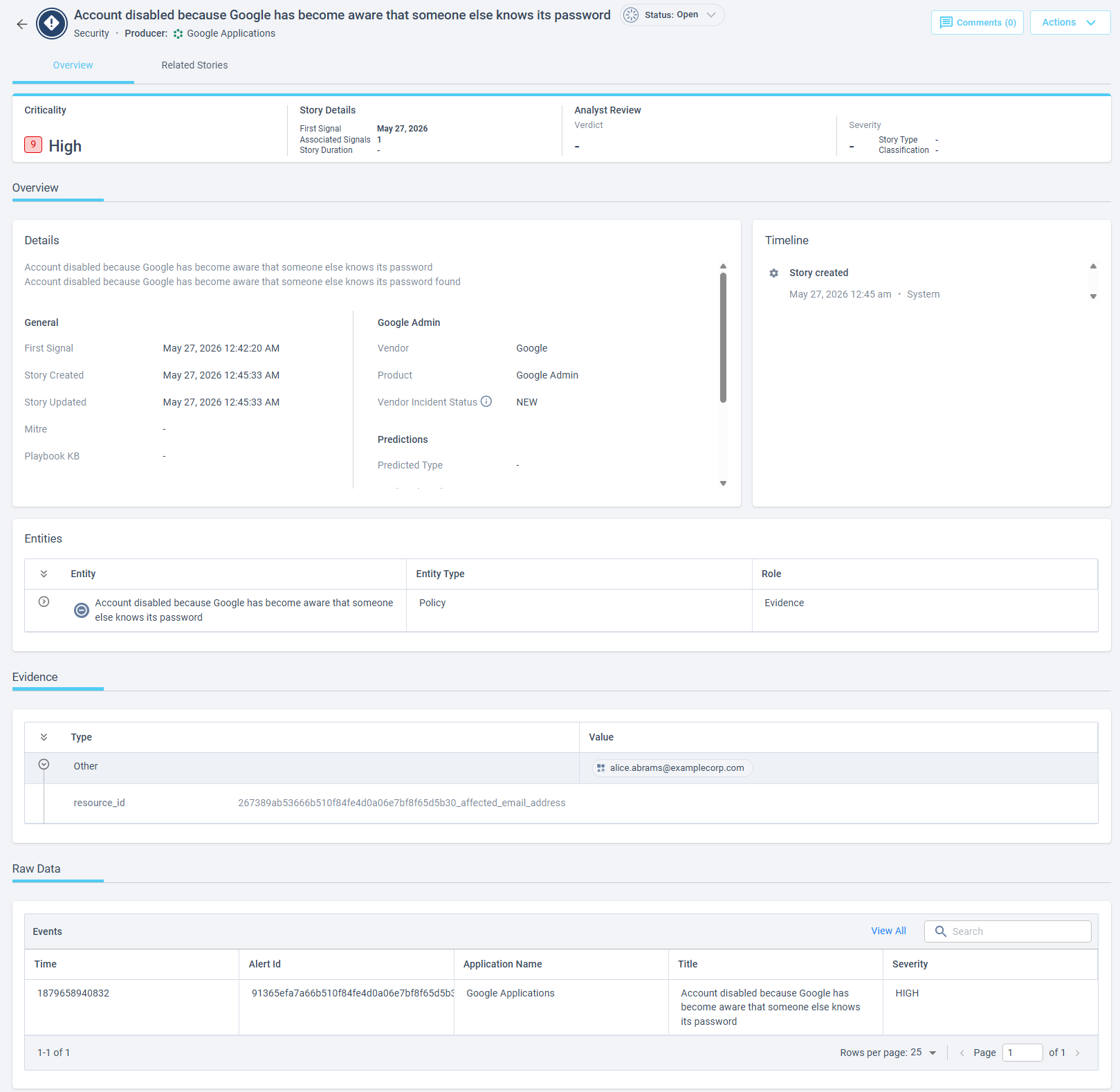Viewport: 1120px width, 1092px height.
Task: Click the alice.abrams@examplecorp.com entity chip
Action: point(672,768)
